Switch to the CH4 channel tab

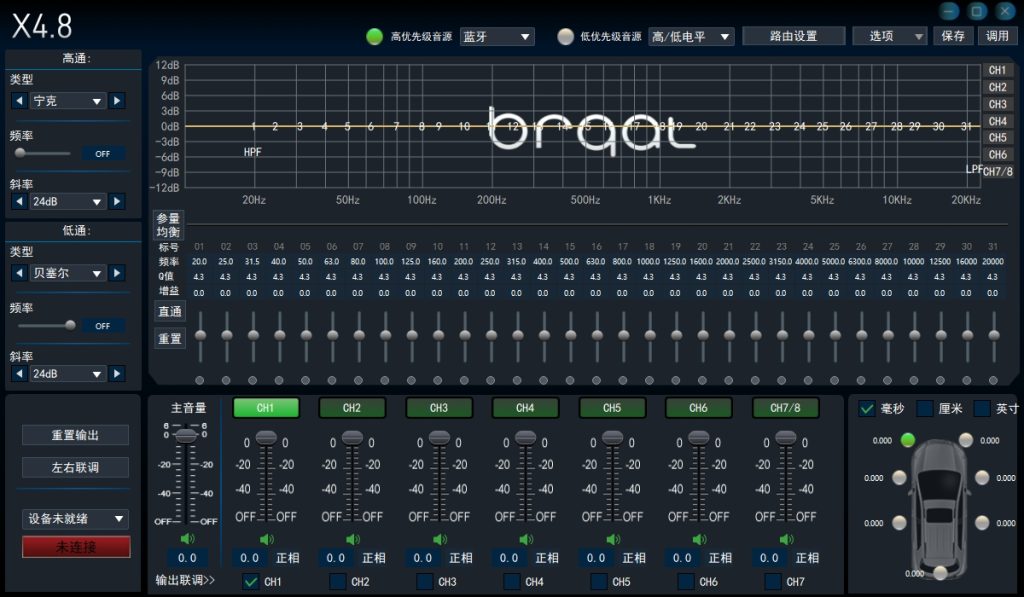point(525,408)
